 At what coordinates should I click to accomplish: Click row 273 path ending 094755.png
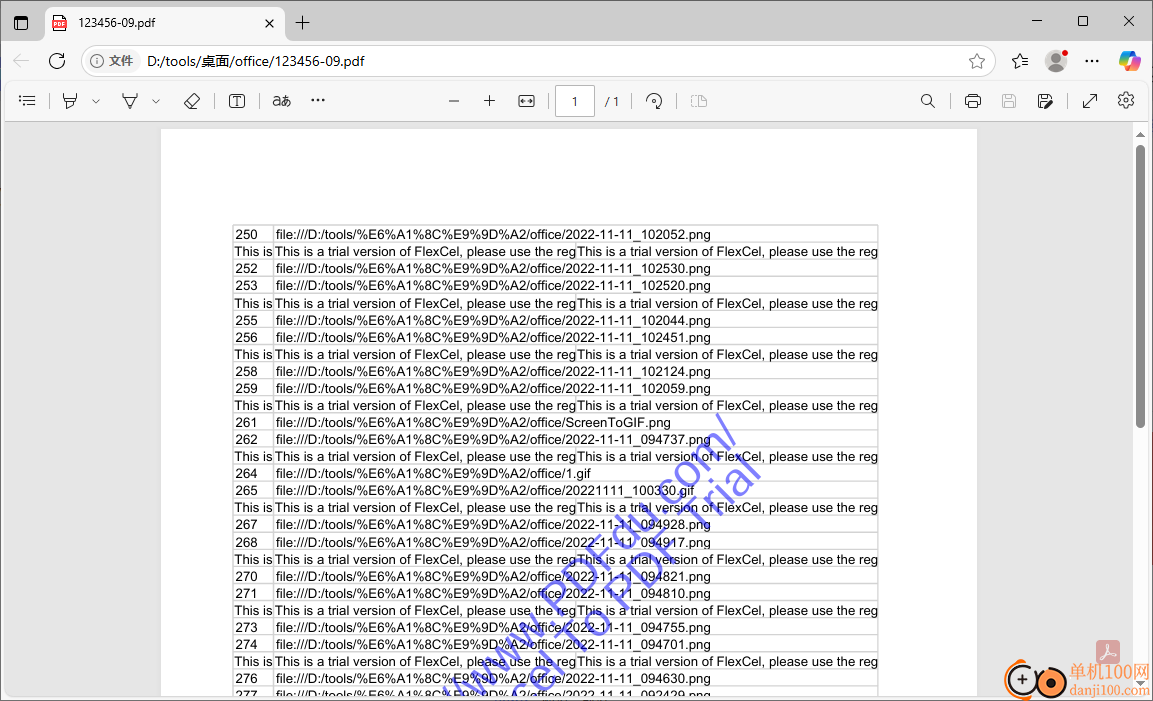click(493, 627)
